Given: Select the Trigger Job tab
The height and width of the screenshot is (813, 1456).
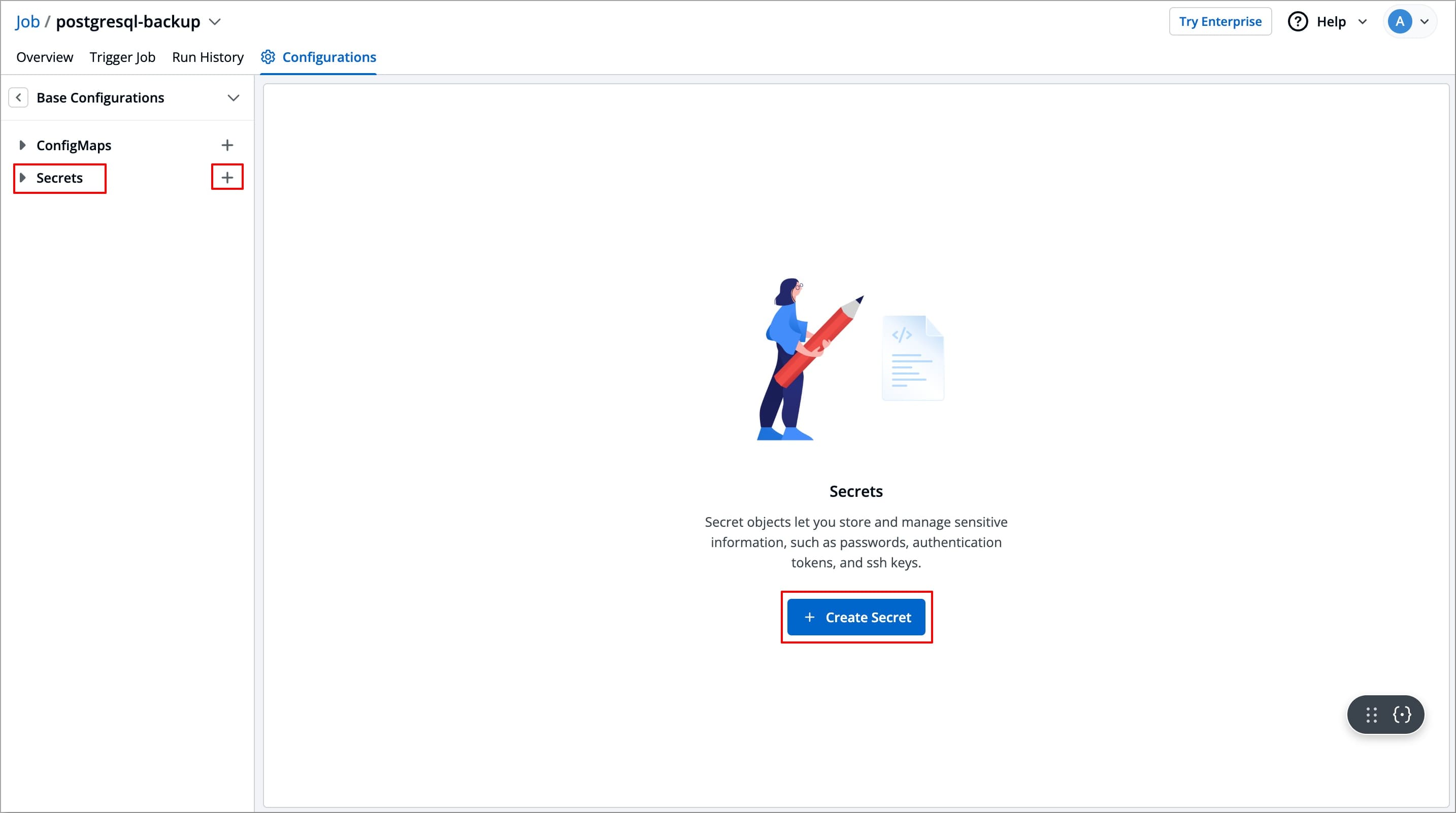Looking at the screenshot, I should pyautogui.click(x=122, y=56).
